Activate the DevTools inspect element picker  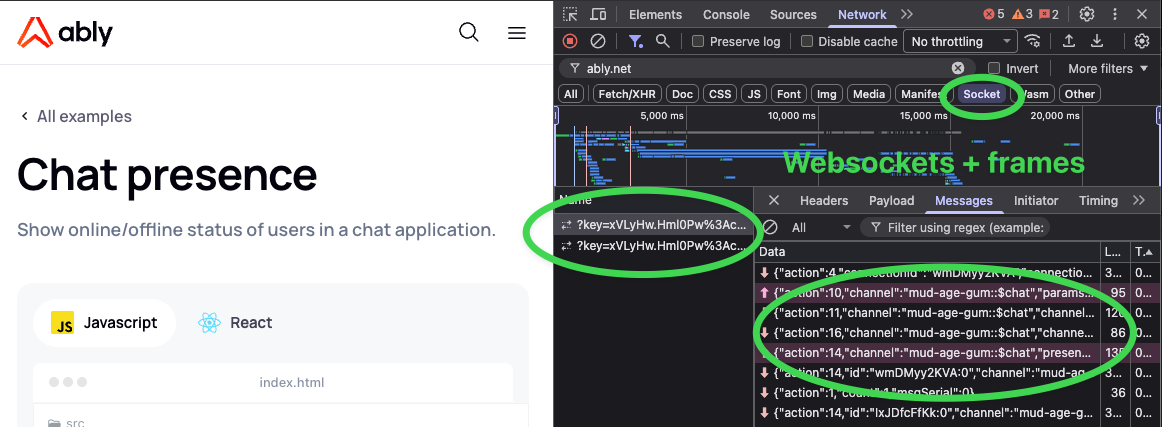coord(570,14)
